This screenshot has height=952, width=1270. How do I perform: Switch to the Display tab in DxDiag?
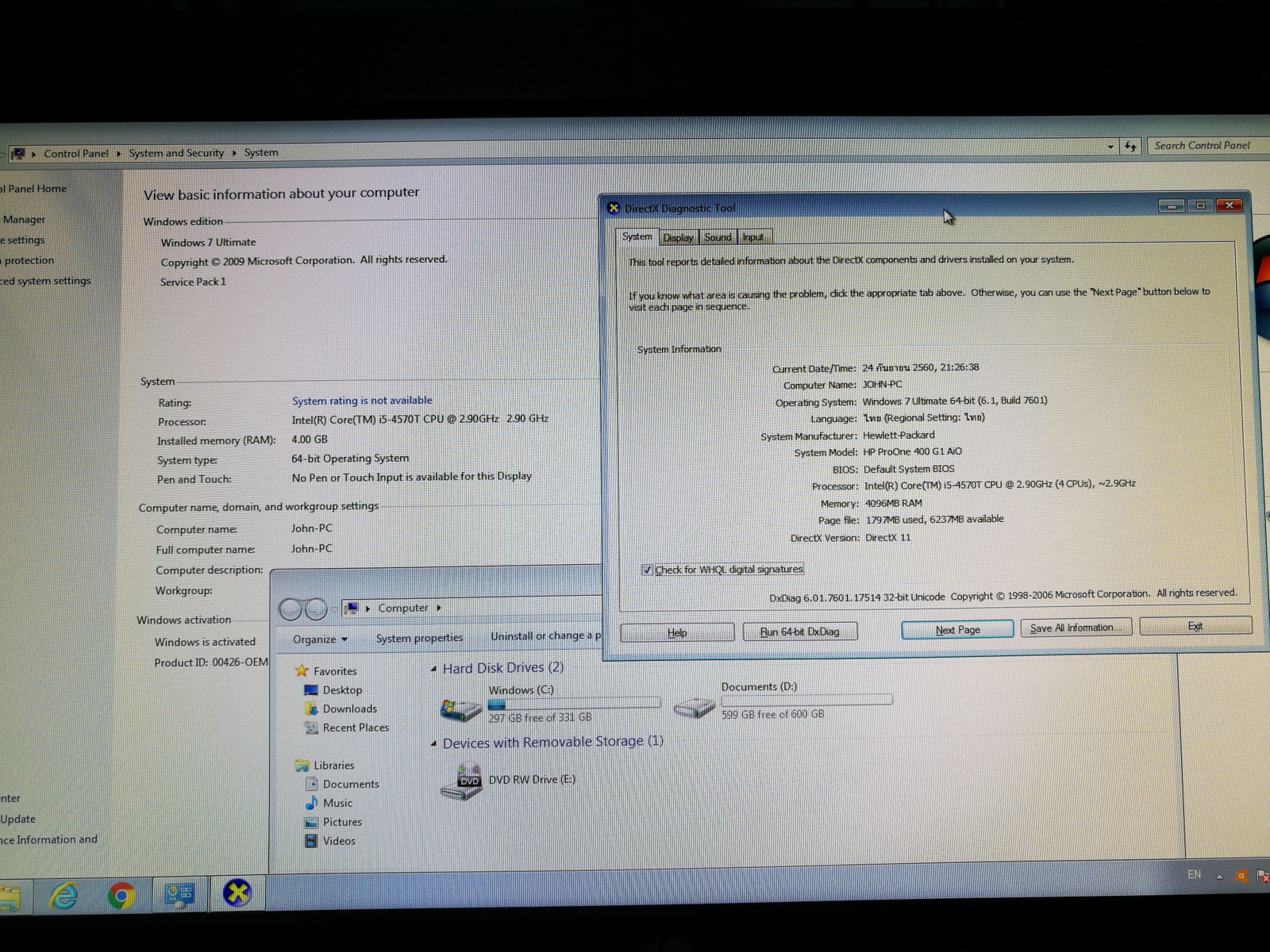678,238
